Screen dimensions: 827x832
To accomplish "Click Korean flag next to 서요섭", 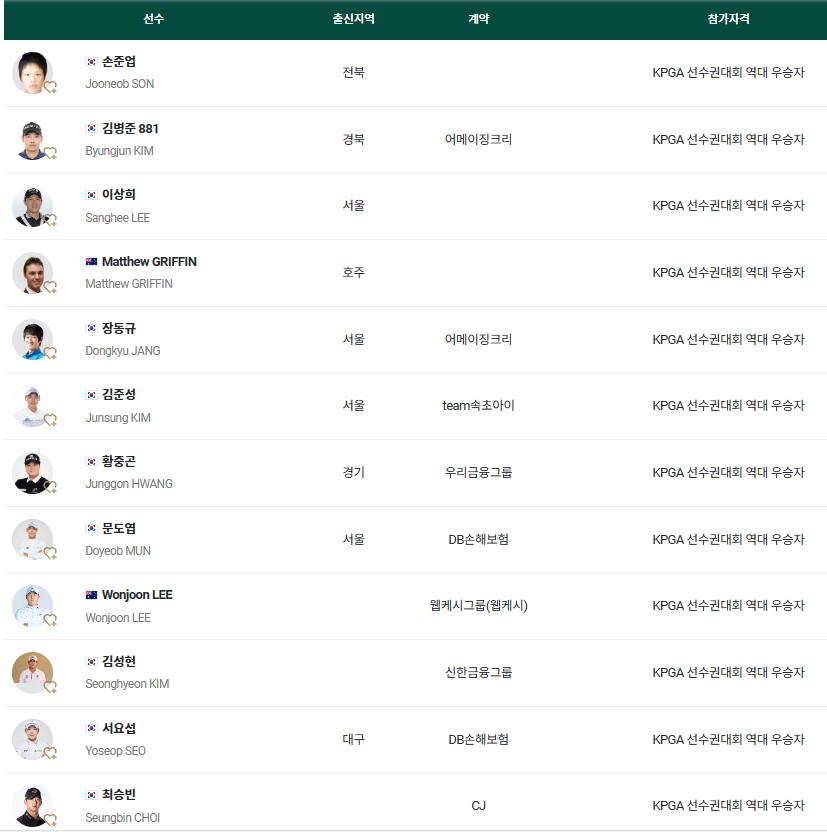I will [x=91, y=729].
